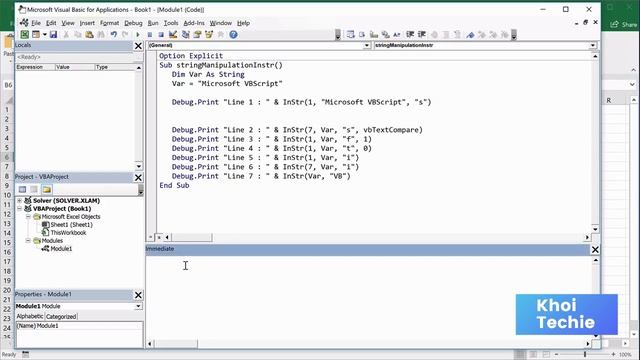Viewport: 640px width, 360px height.
Task: Click the Excel Share button behind VBA window
Action: click(624, 24)
